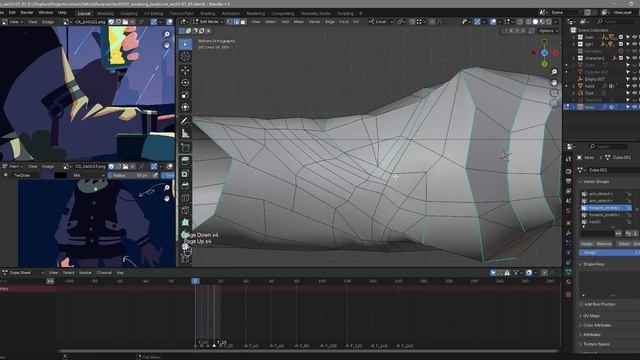This screenshot has width=640, height=360.
Task: Select the Bevel tool
Action: (185, 186)
